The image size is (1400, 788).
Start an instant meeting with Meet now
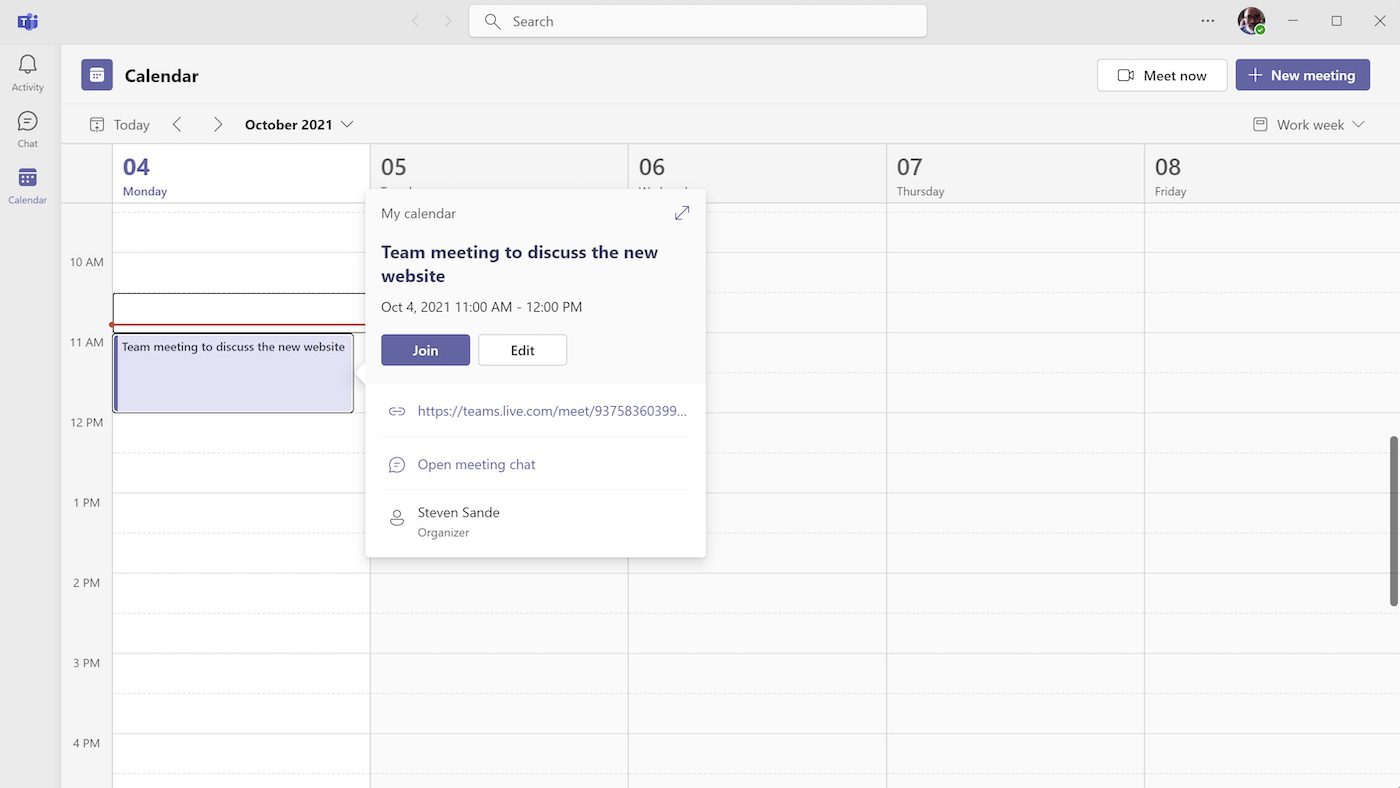[x=1161, y=75]
